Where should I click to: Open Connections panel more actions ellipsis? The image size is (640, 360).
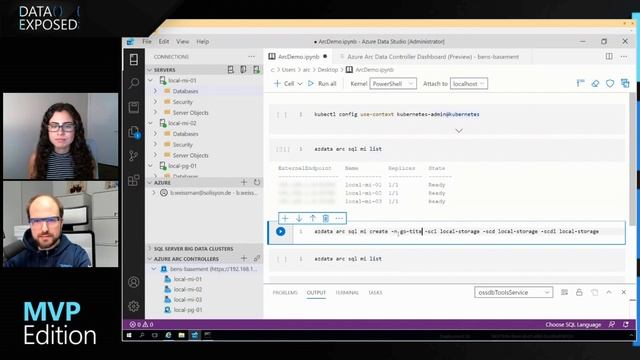click(x=251, y=57)
